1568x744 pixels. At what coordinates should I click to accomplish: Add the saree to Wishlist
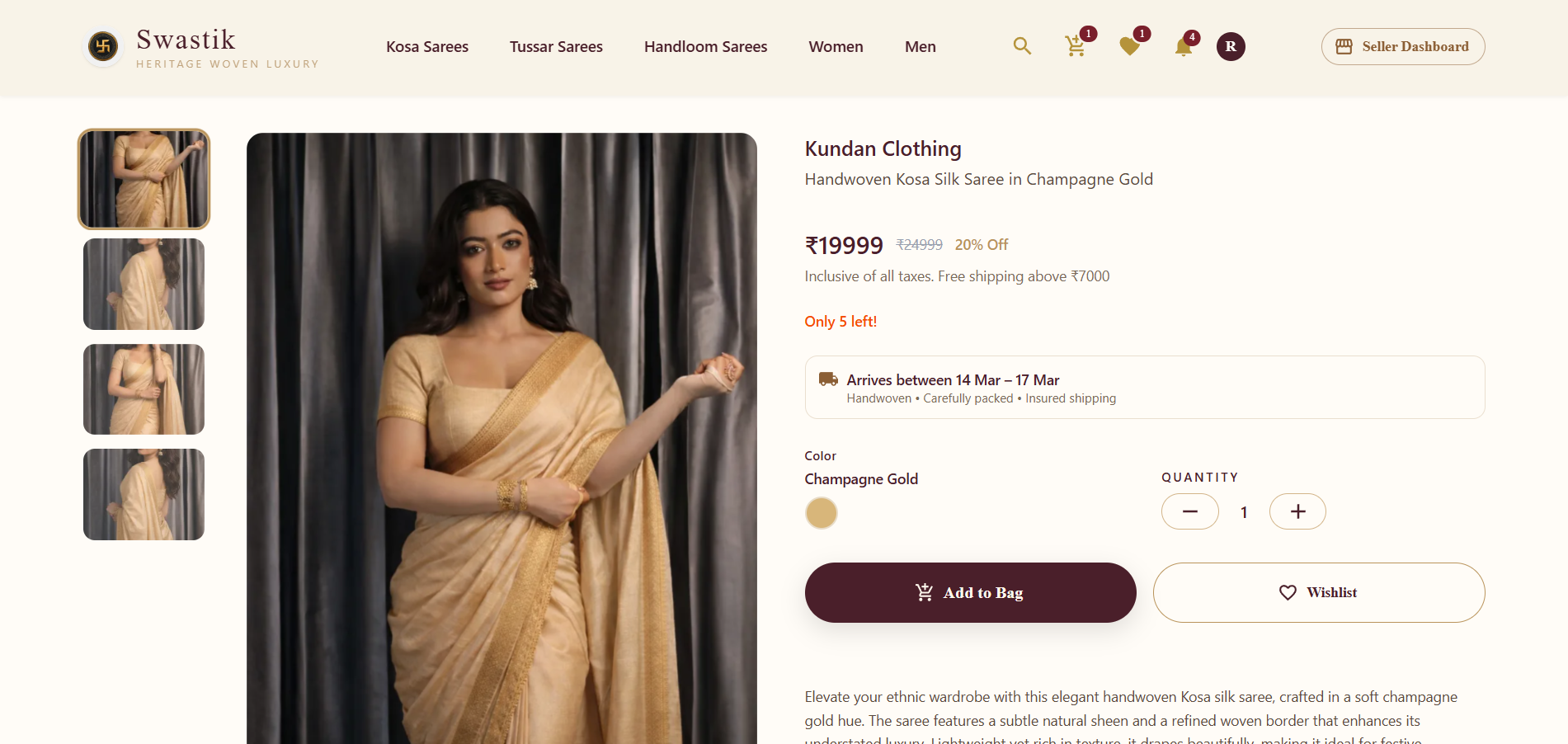1318,592
